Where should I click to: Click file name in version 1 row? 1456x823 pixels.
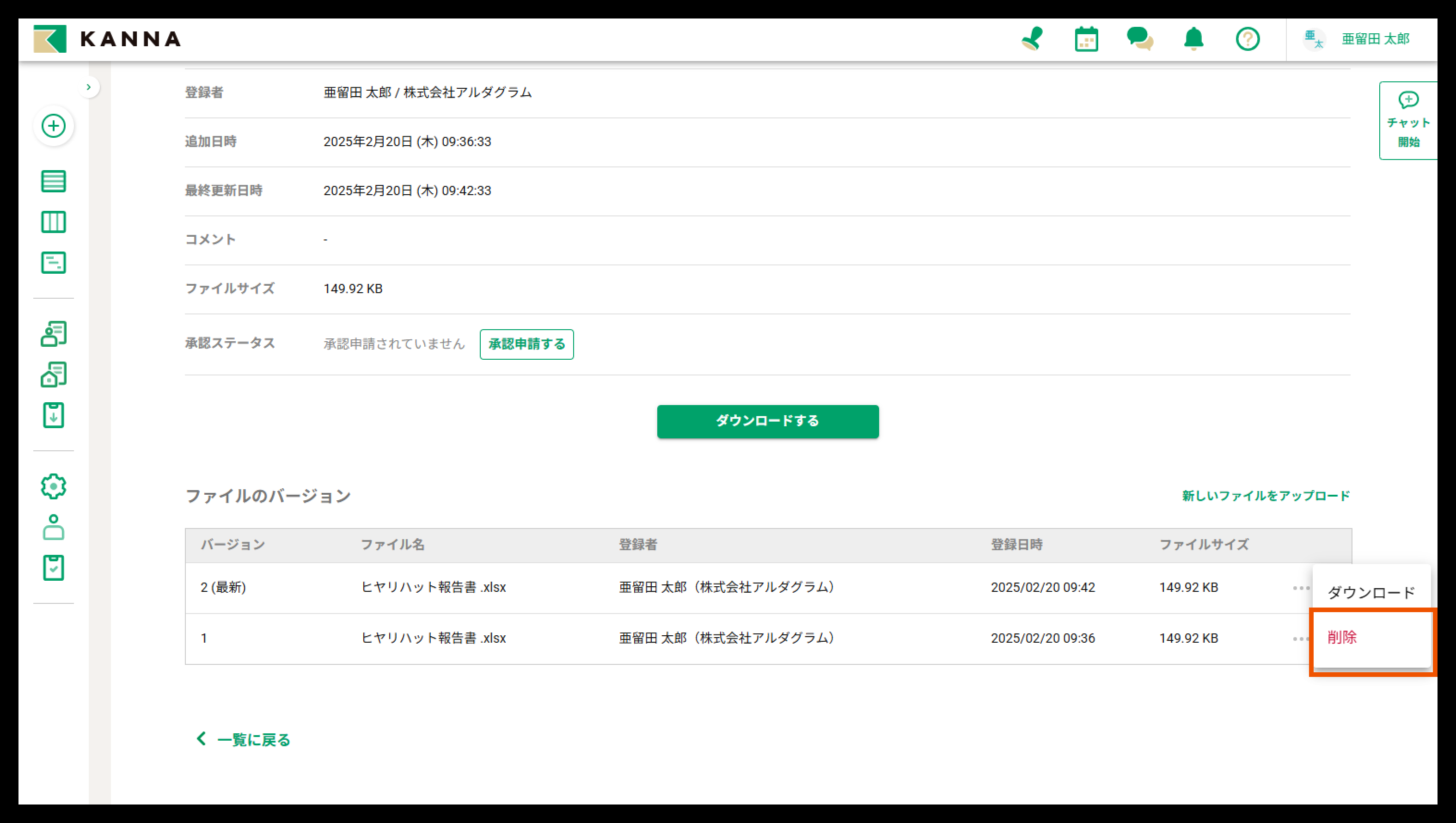pyautogui.click(x=434, y=638)
